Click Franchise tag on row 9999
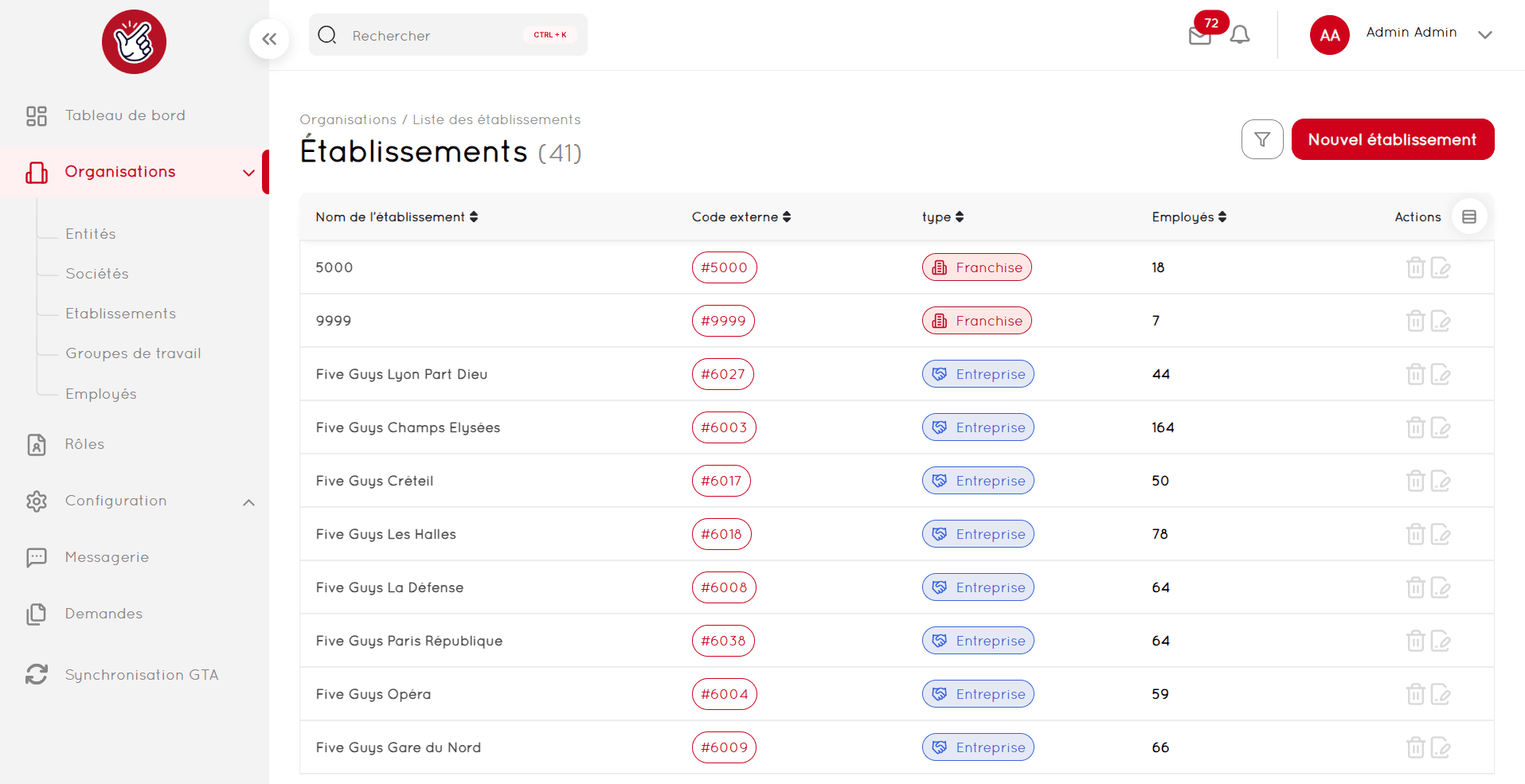Screen dimensions: 1525x784 (x=977, y=321)
